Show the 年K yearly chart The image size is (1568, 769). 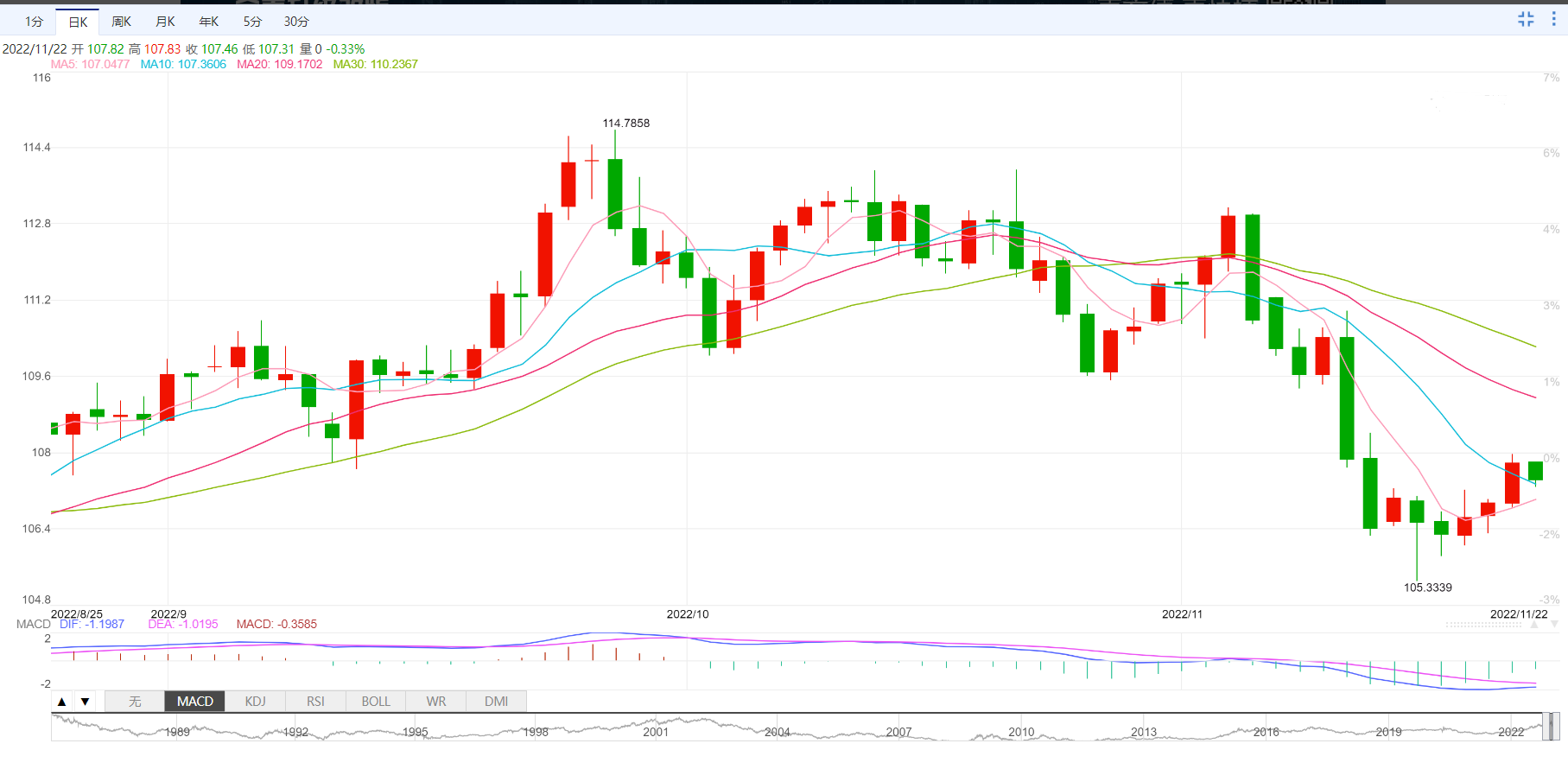tap(209, 22)
